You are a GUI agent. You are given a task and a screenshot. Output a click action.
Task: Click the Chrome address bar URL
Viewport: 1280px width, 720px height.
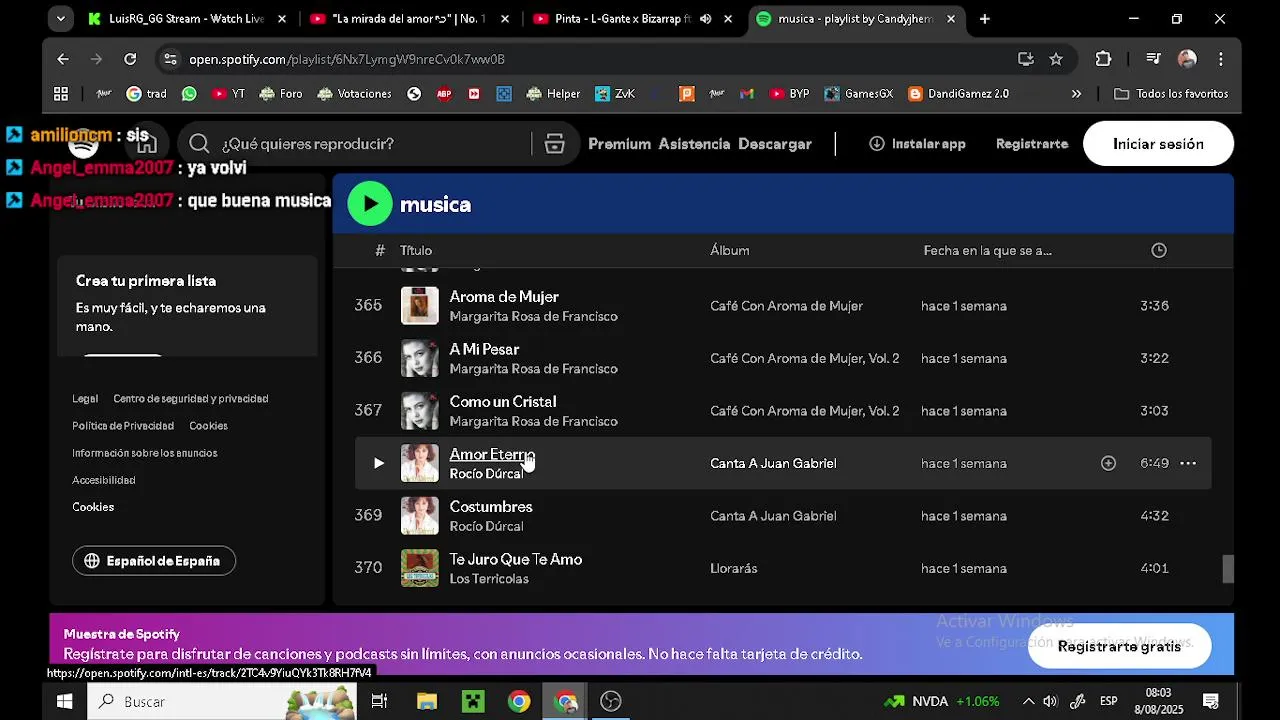(x=347, y=59)
